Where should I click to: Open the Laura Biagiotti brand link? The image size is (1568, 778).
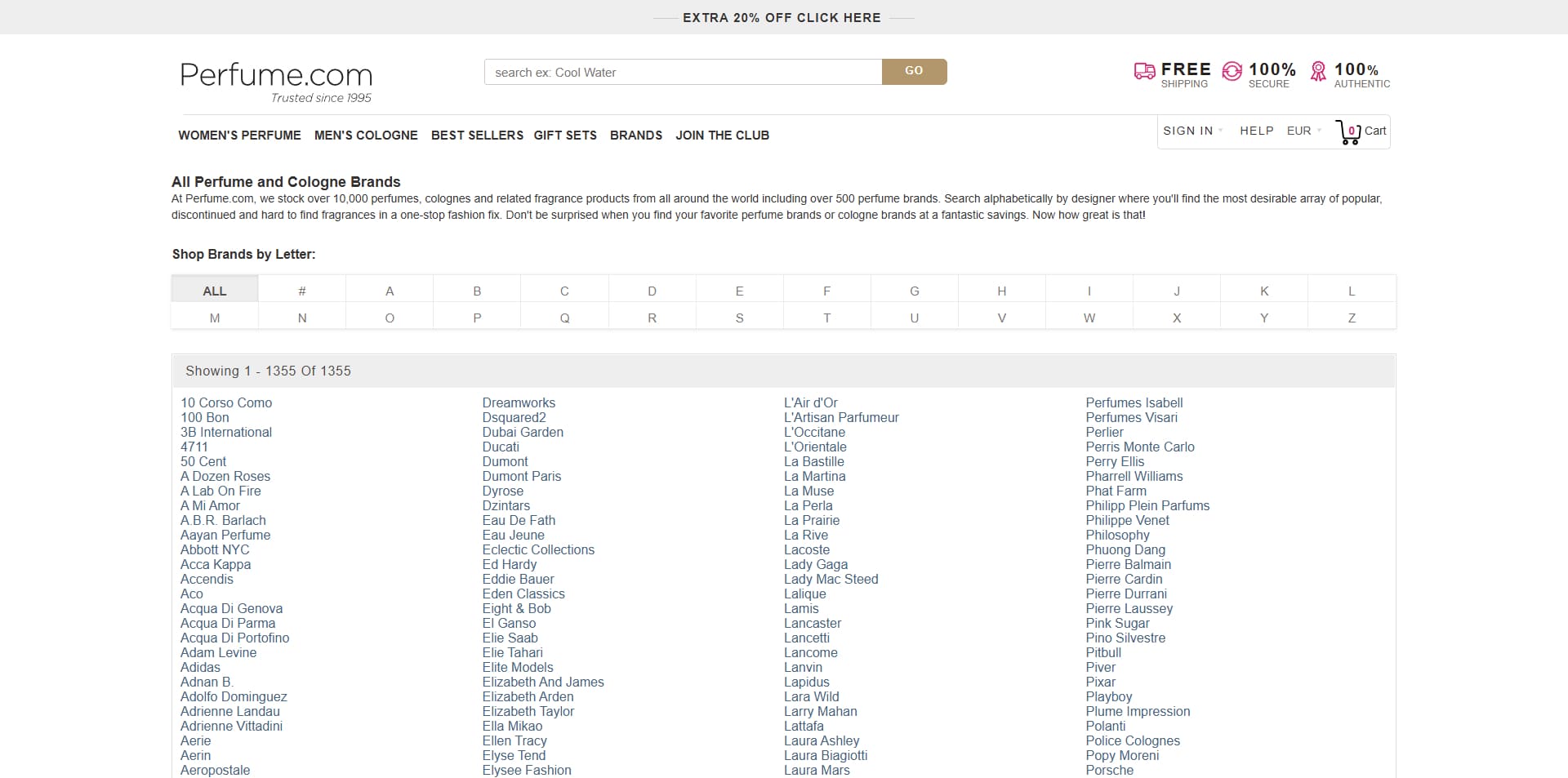pos(826,755)
